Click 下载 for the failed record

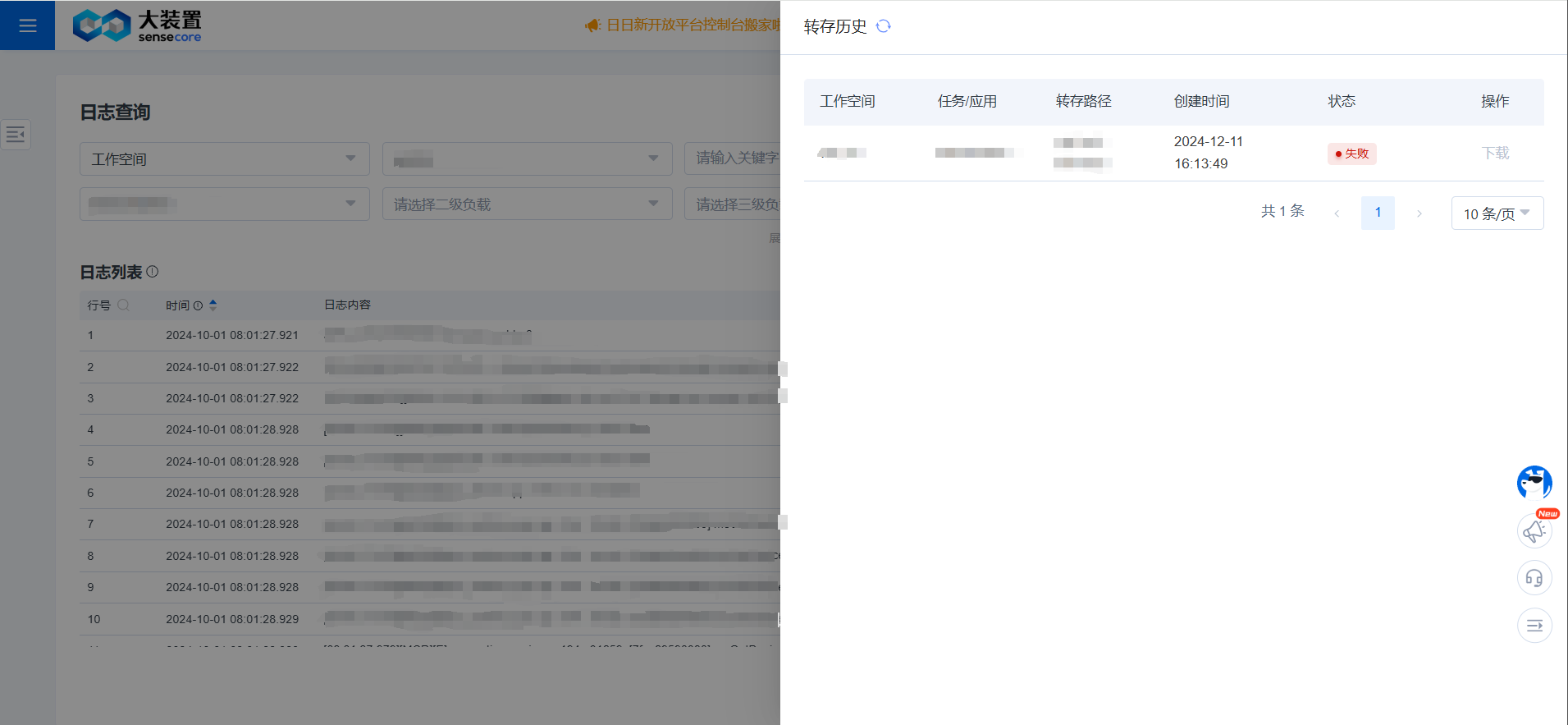1495,153
